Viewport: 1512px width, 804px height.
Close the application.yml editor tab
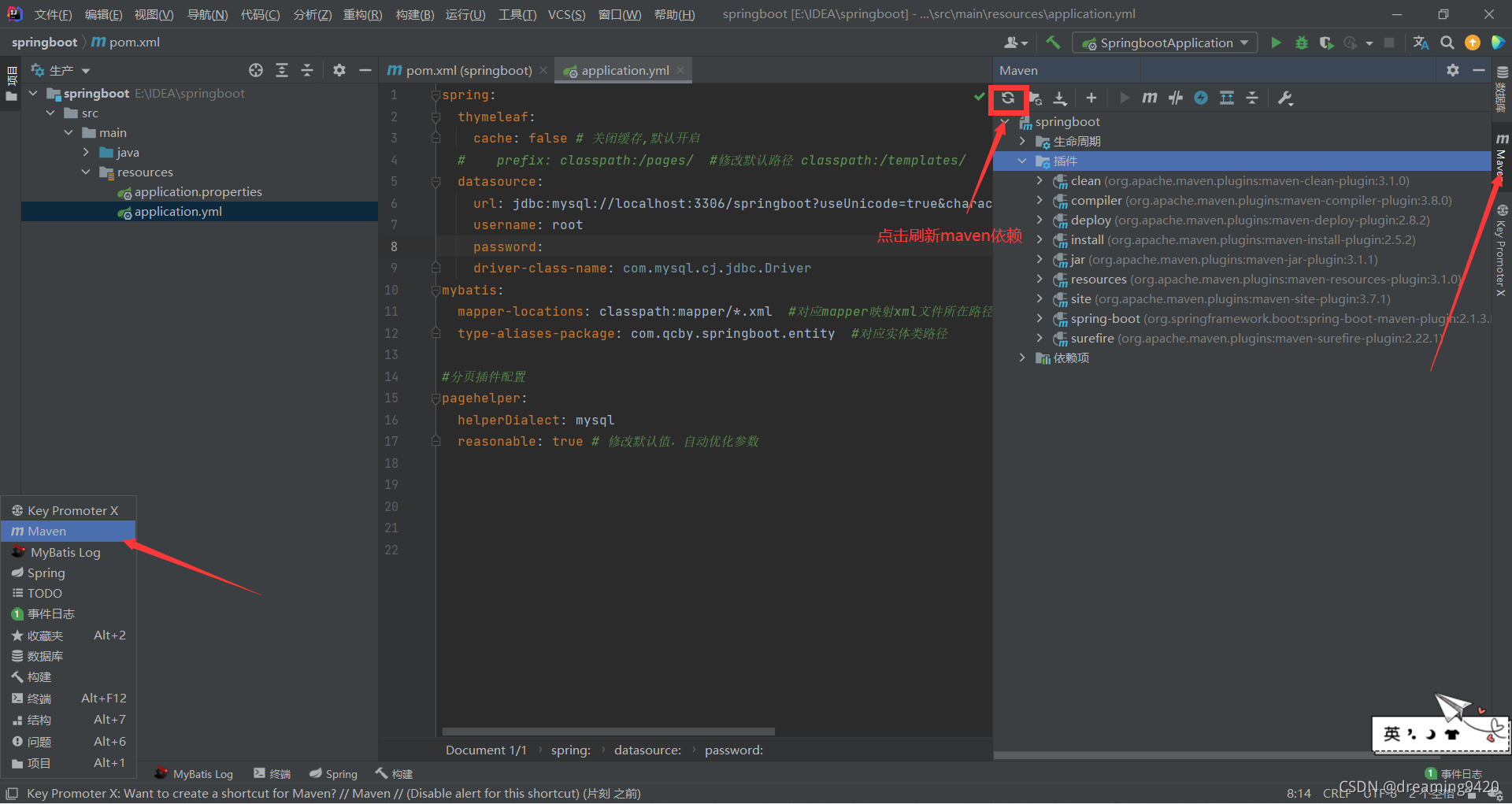pos(680,70)
